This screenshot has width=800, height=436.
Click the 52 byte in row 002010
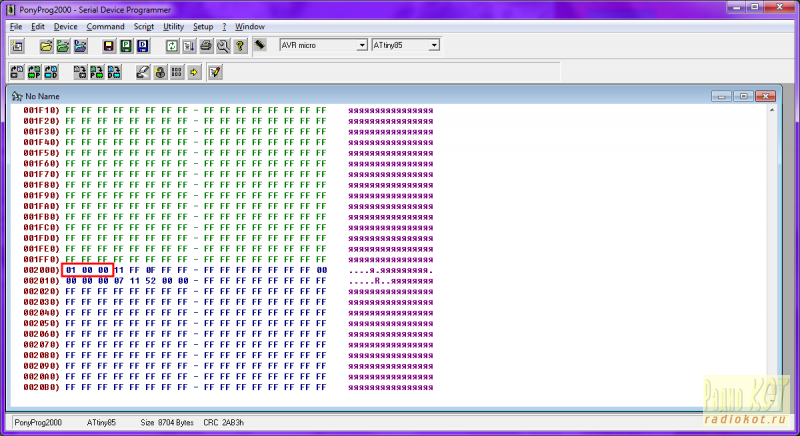click(x=150, y=281)
